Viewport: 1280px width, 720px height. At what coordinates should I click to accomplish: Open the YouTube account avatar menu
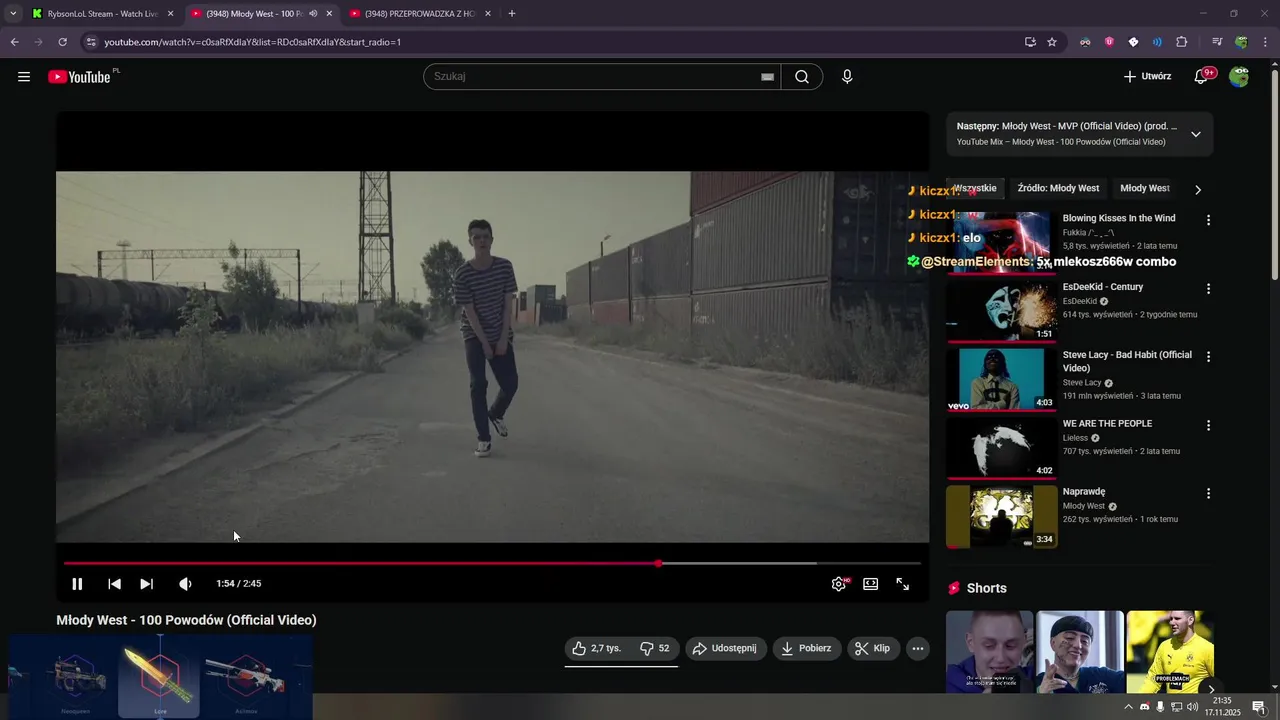pyautogui.click(x=1239, y=76)
